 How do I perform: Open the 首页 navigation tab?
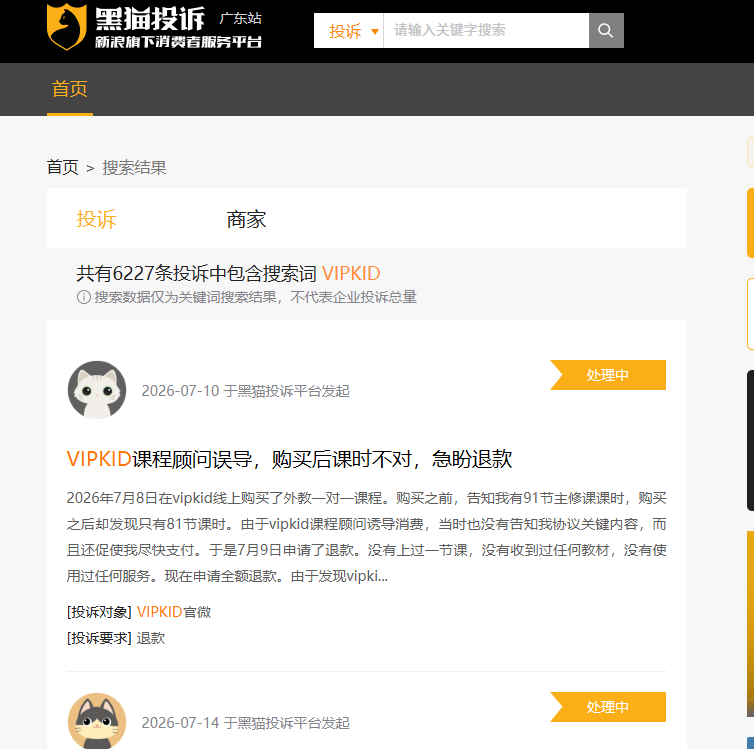tap(70, 89)
